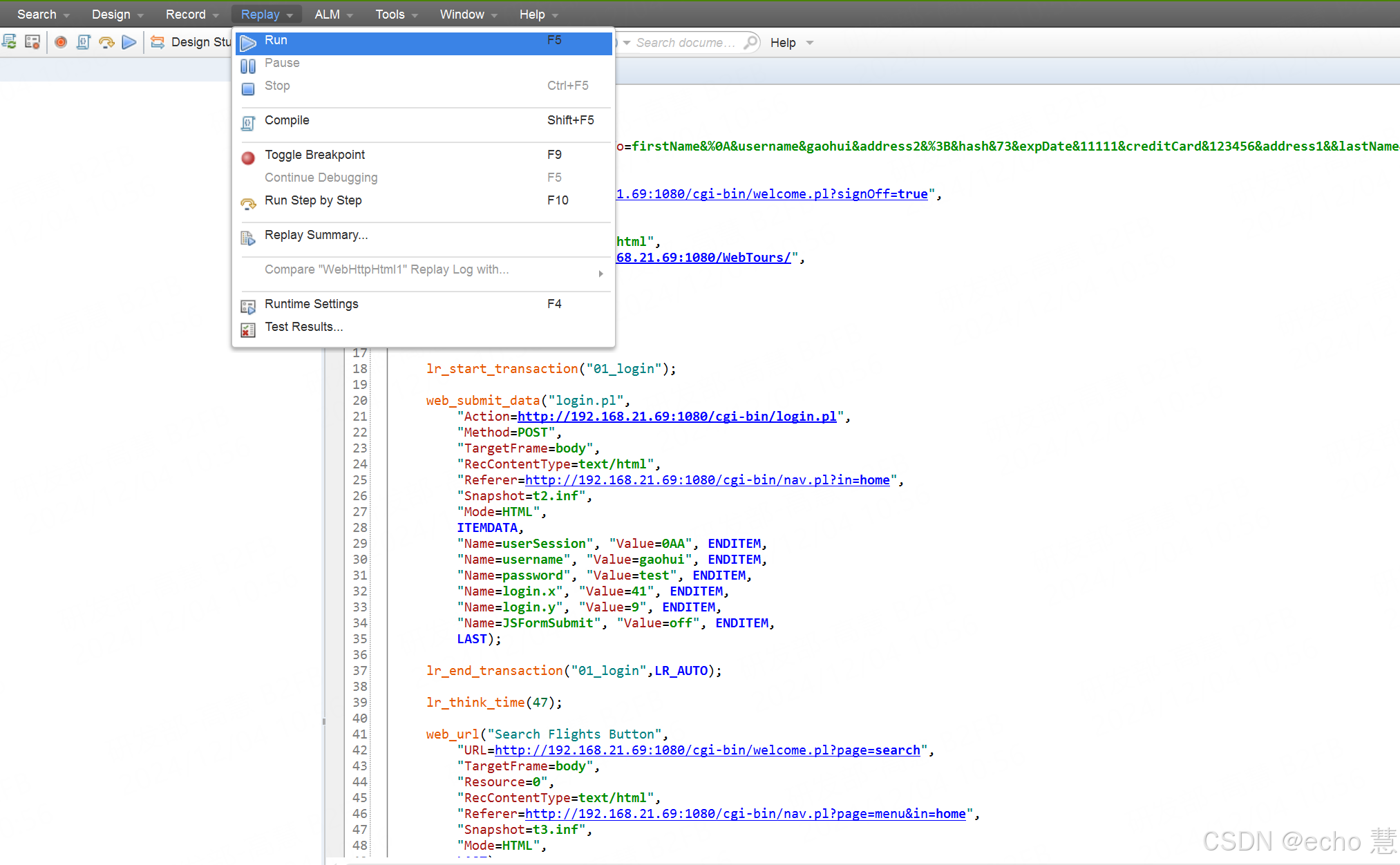Toggle Breakpoint from the Replay menu

click(314, 155)
